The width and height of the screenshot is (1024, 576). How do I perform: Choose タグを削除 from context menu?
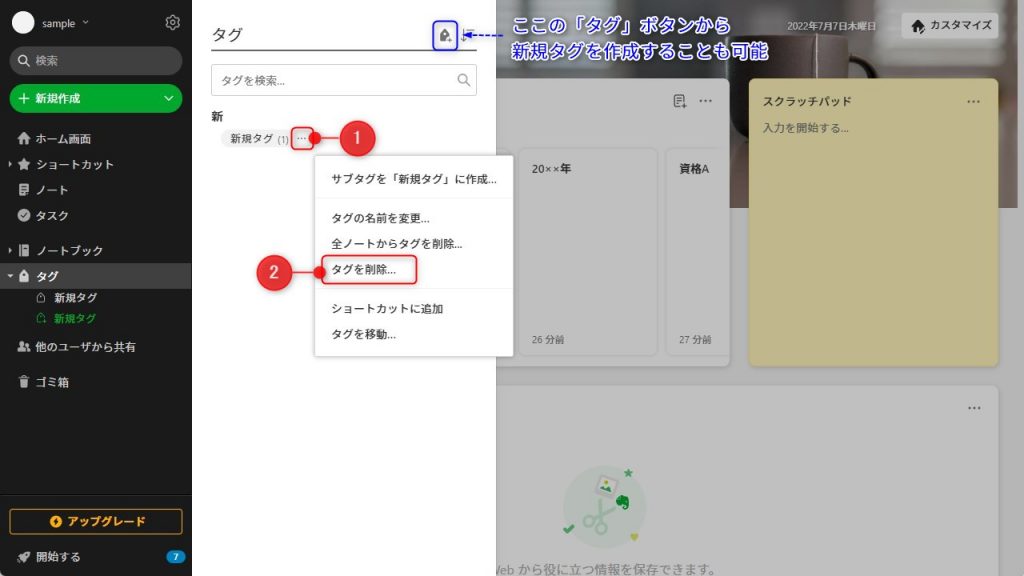click(x=413, y=270)
